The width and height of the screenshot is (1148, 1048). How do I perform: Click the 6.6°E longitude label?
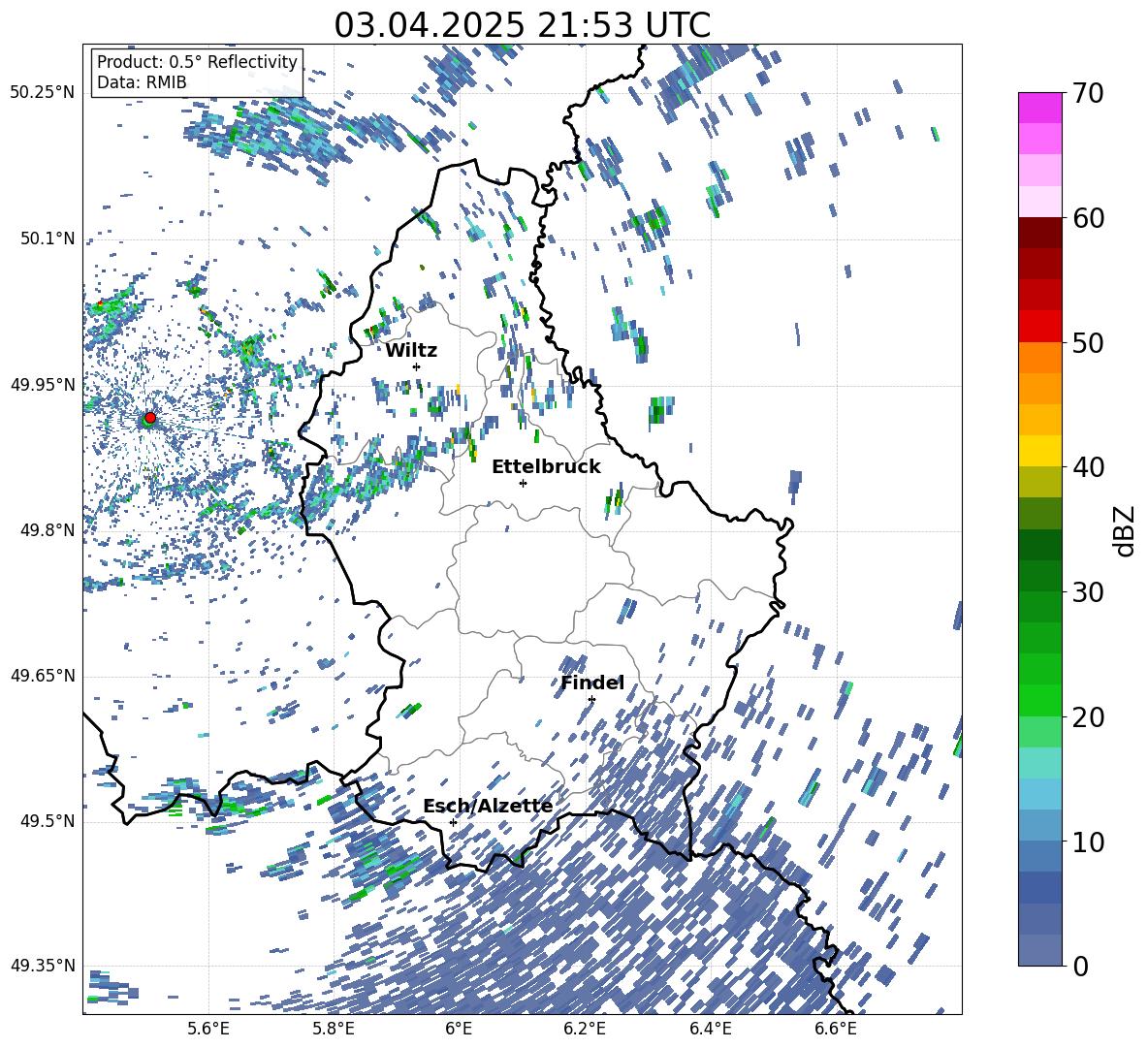pos(836,1029)
